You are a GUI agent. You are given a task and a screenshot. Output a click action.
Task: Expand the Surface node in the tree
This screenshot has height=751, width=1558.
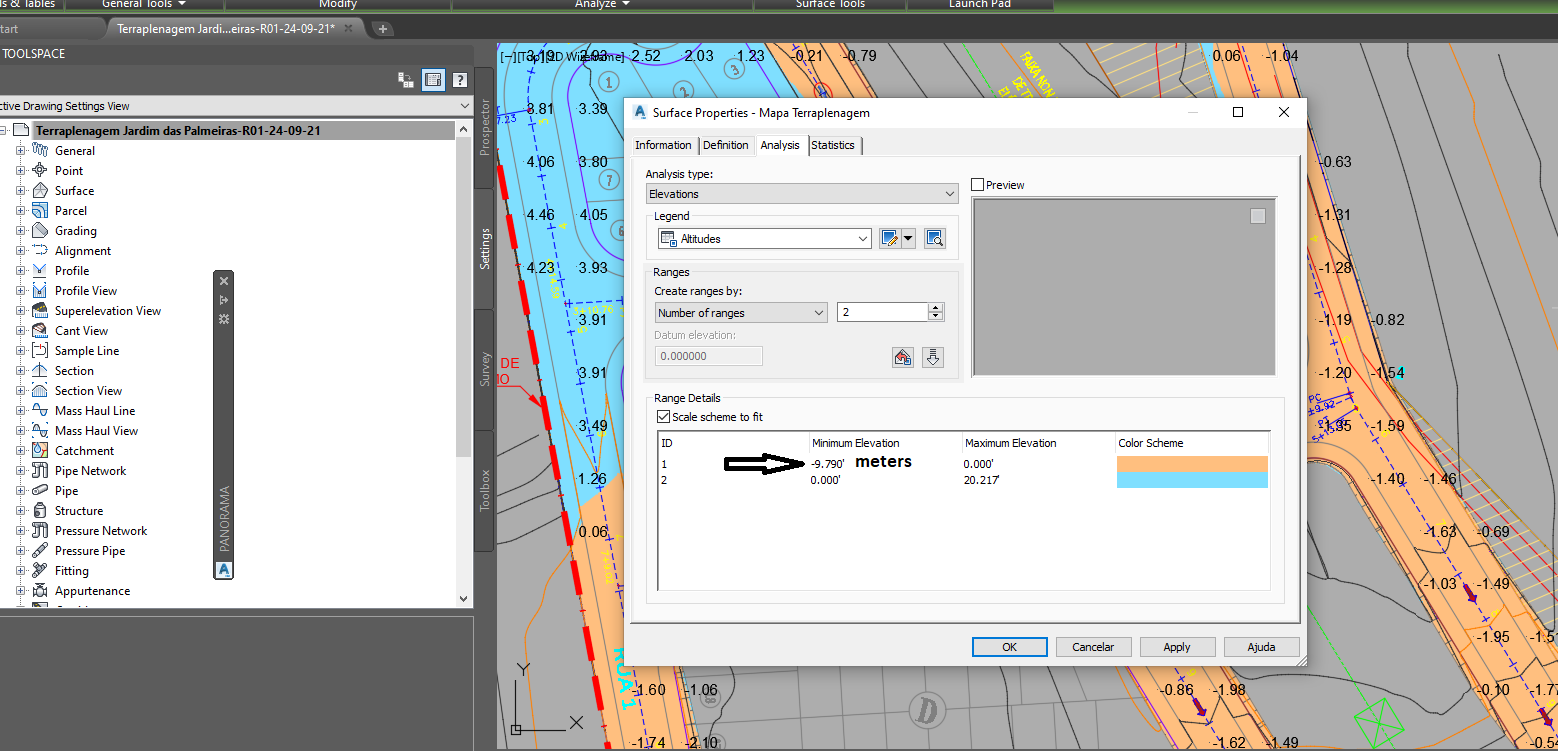click(22, 190)
